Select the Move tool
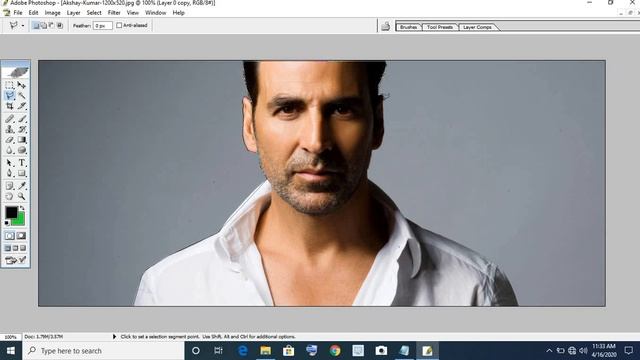 [x=22, y=85]
